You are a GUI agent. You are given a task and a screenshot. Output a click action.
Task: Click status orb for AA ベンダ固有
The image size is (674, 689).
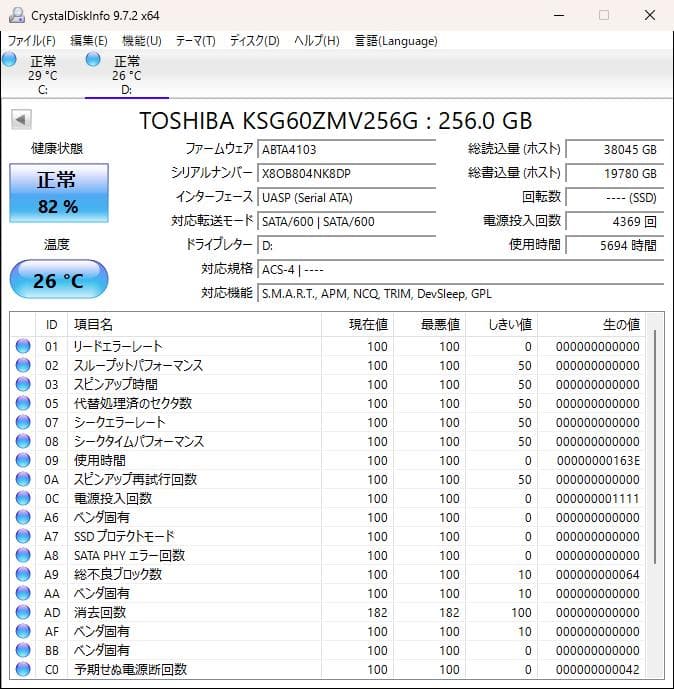click(x=23, y=593)
